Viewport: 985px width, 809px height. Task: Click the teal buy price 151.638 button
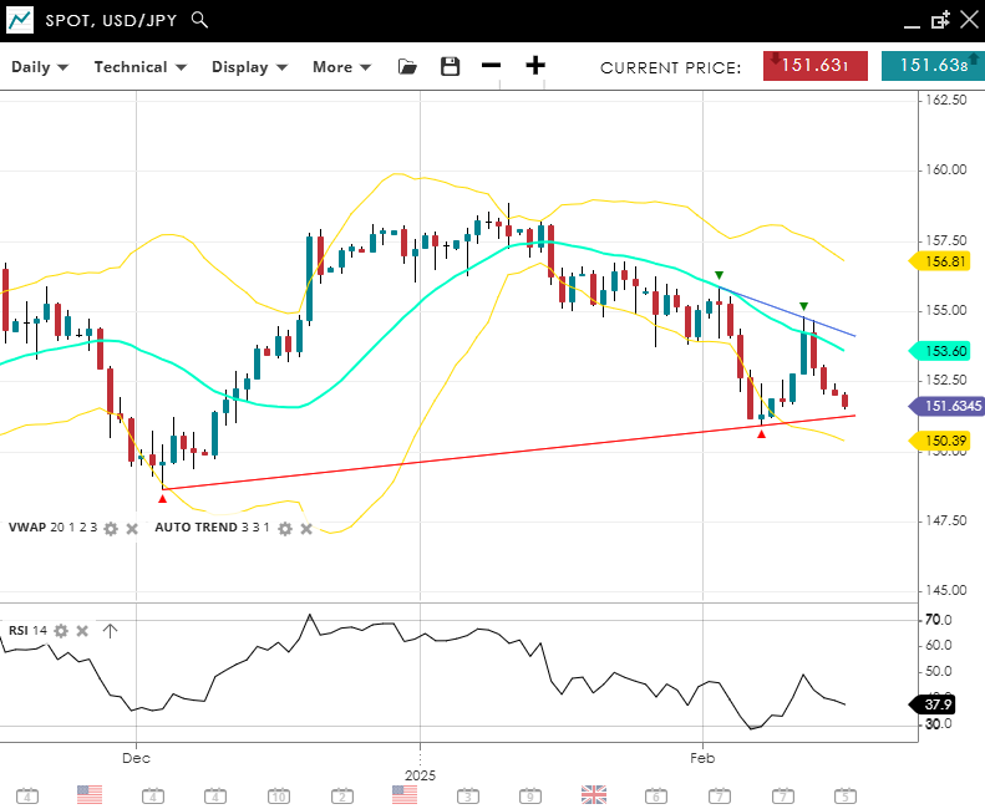pos(932,66)
